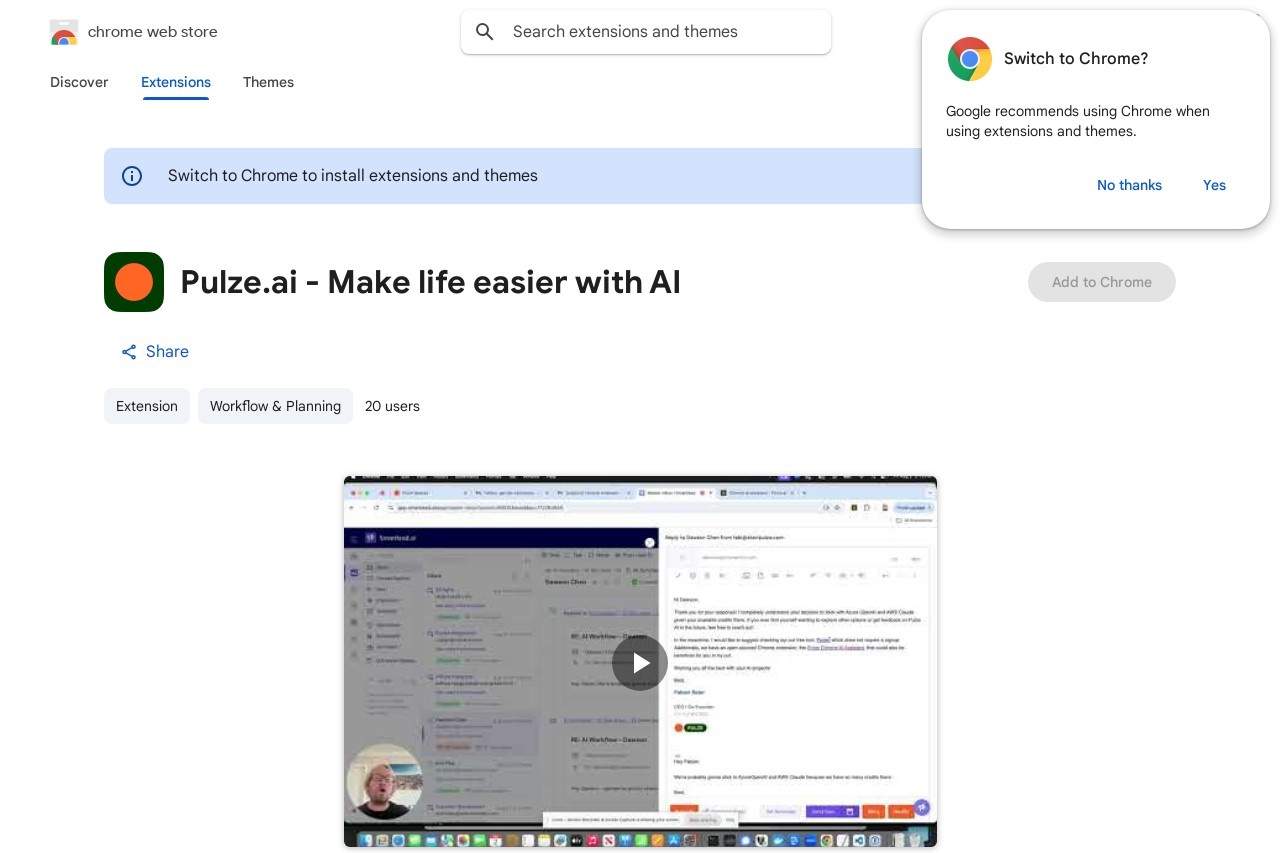Open the Extension category chip
Viewport: 1280px width, 853px height.
147,406
